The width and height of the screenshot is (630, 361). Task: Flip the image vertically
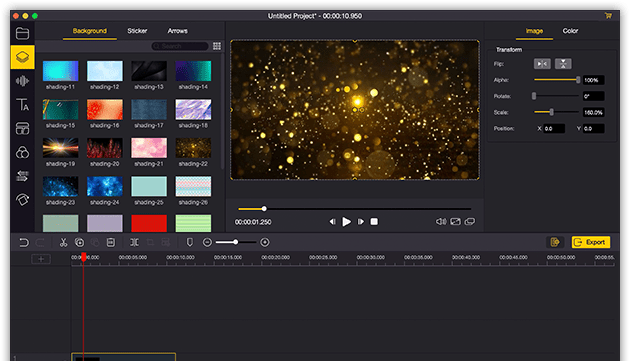pos(563,64)
